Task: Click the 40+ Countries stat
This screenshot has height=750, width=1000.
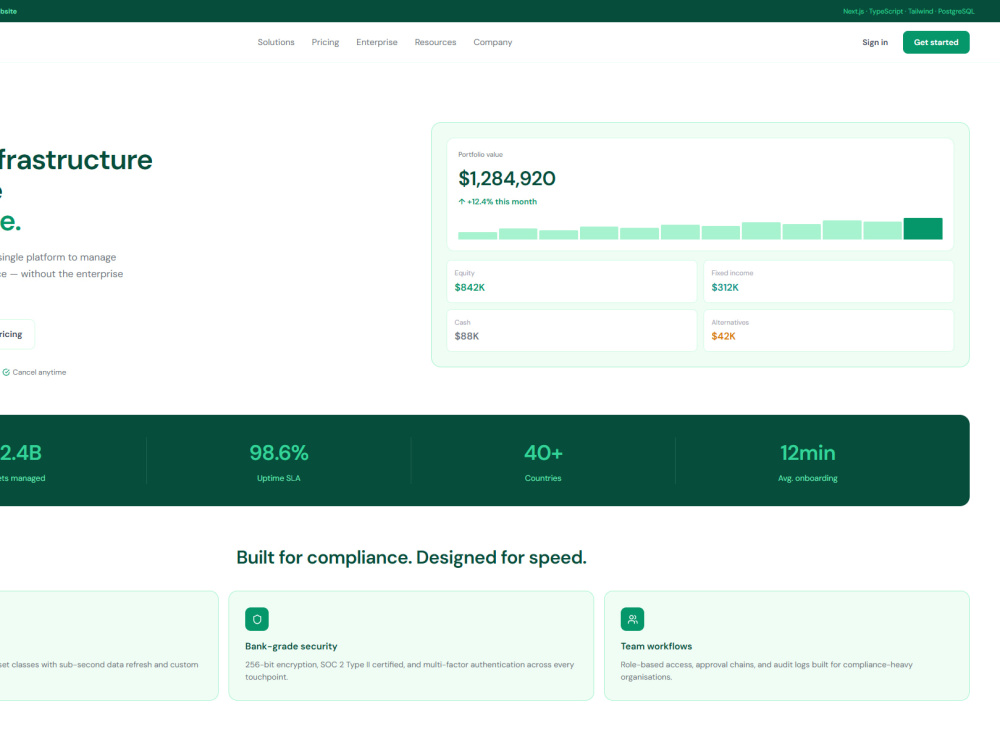Action: click(543, 461)
